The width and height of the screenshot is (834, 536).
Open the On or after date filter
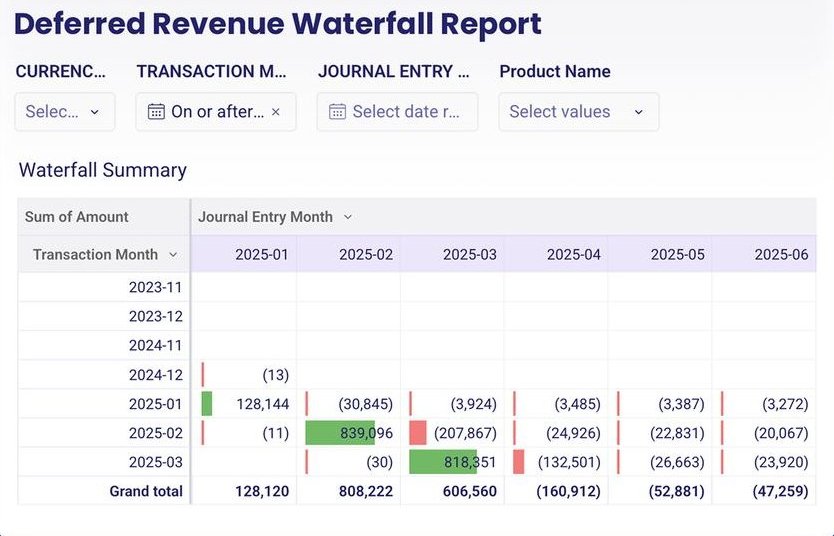[216, 112]
